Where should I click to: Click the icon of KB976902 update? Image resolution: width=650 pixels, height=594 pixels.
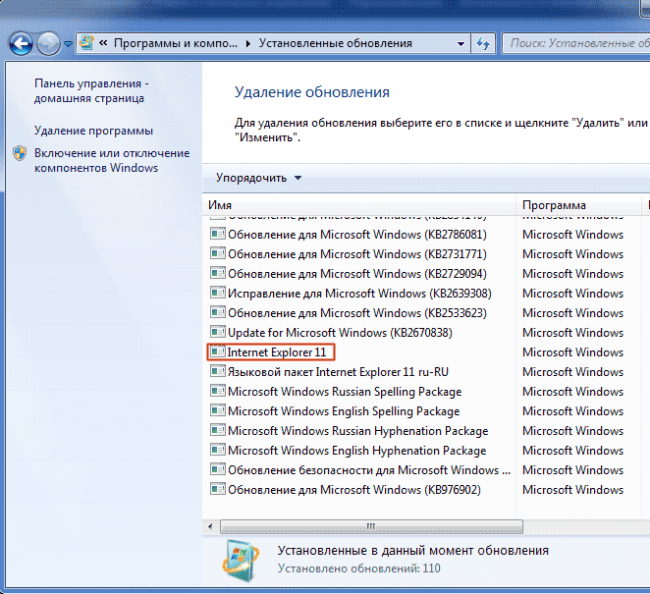tap(218, 490)
